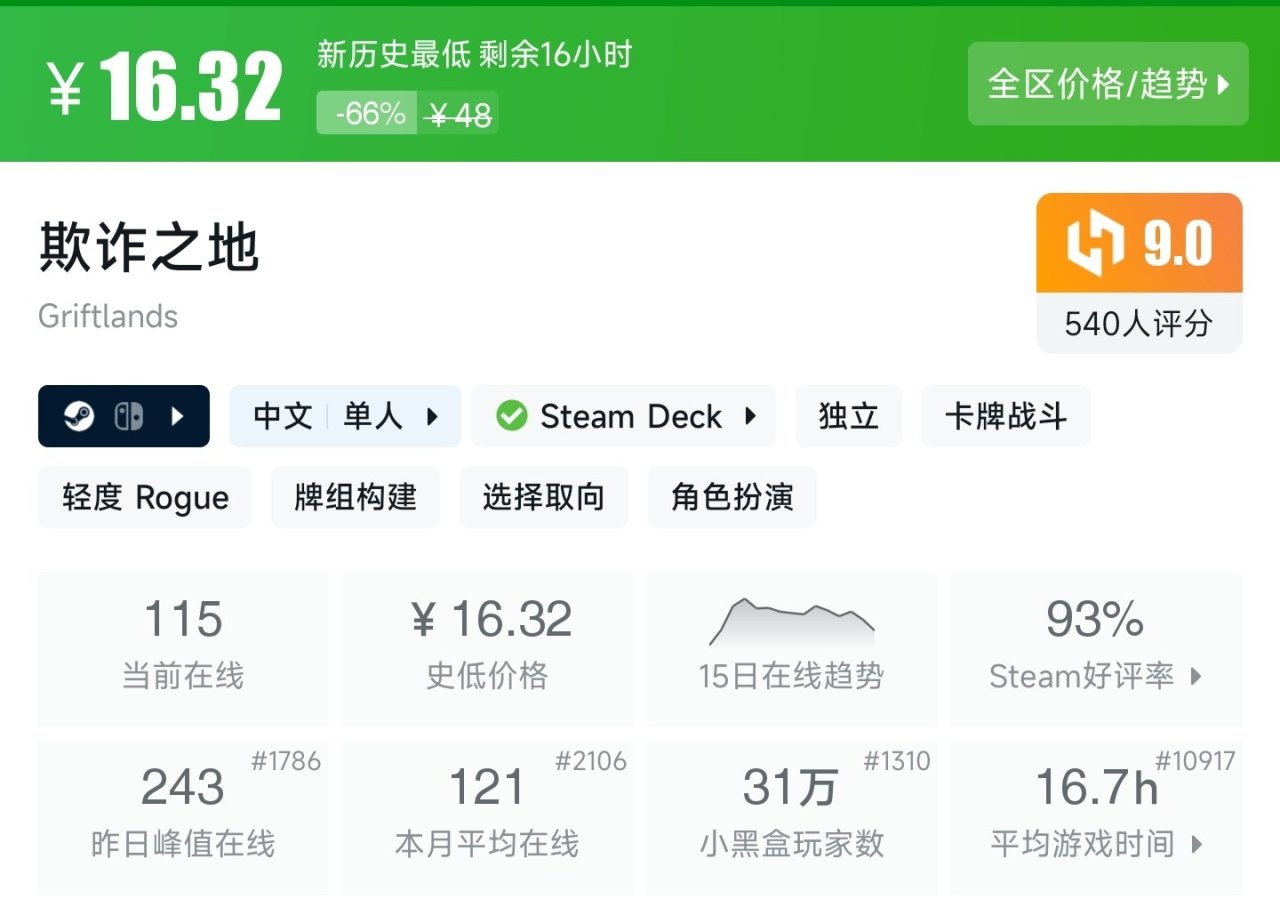Tap the 角色扮演 tag
Screen dimensions: 1280x915
click(732, 497)
